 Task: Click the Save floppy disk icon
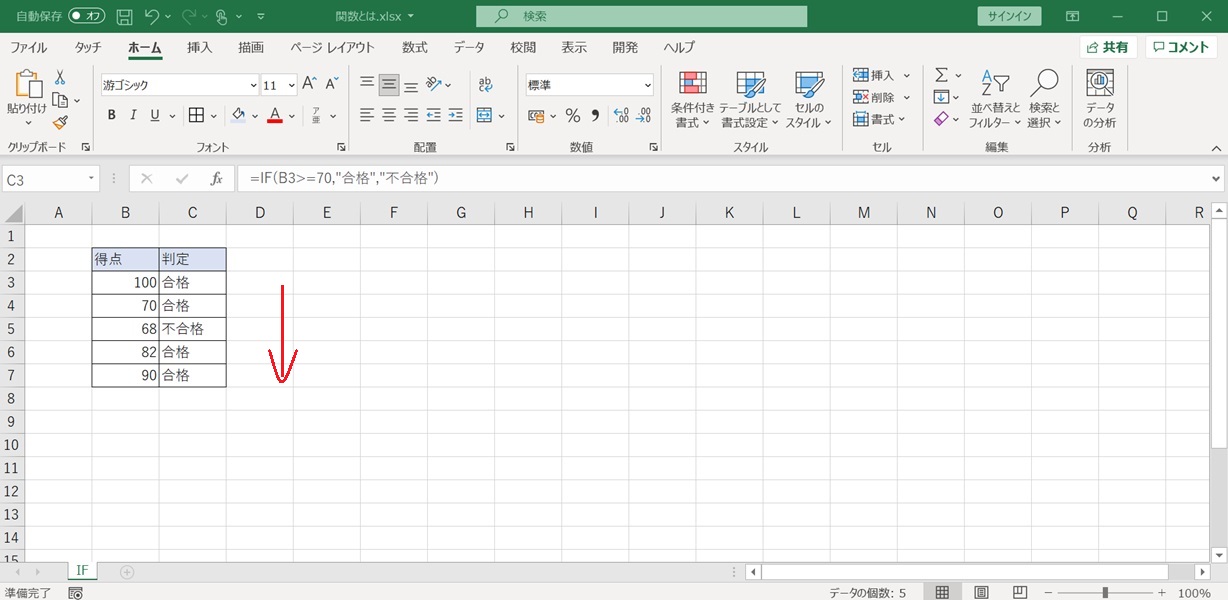(x=124, y=17)
